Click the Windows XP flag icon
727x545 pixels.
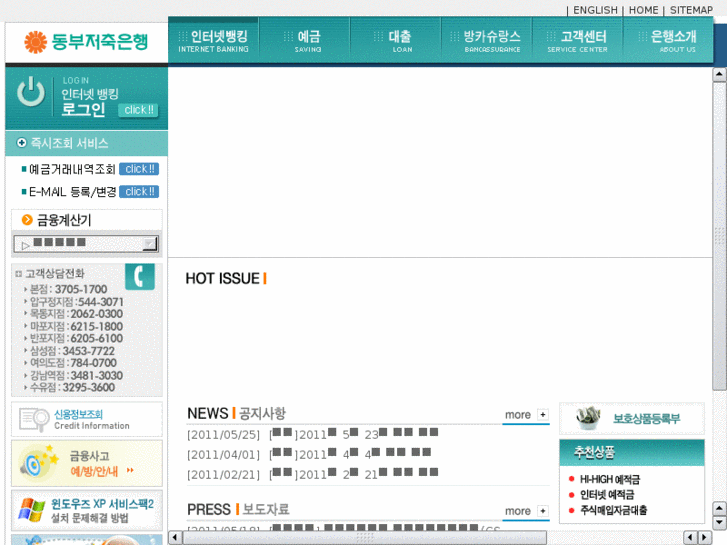point(32,509)
